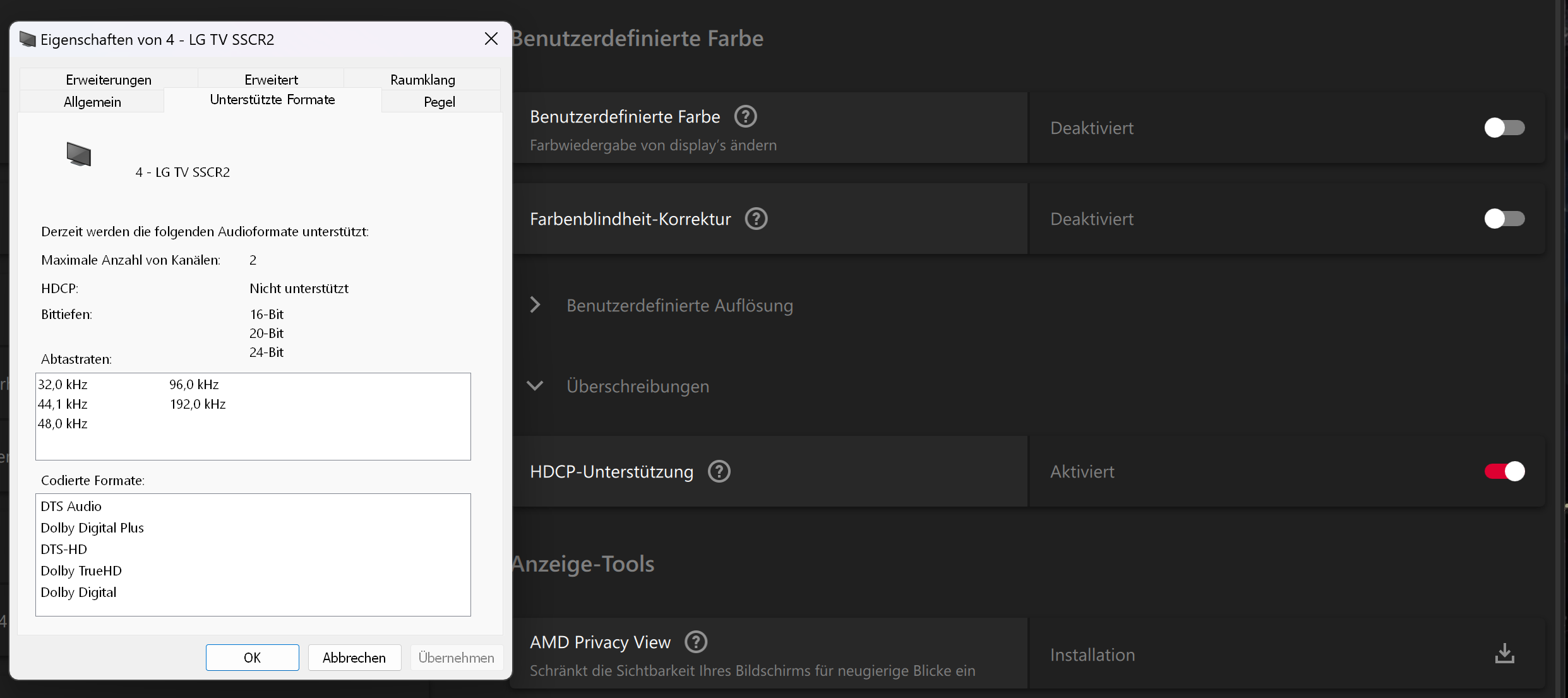Viewport: 1568px width, 698px height.
Task: Click the Übernehmen button
Action: 457,658
